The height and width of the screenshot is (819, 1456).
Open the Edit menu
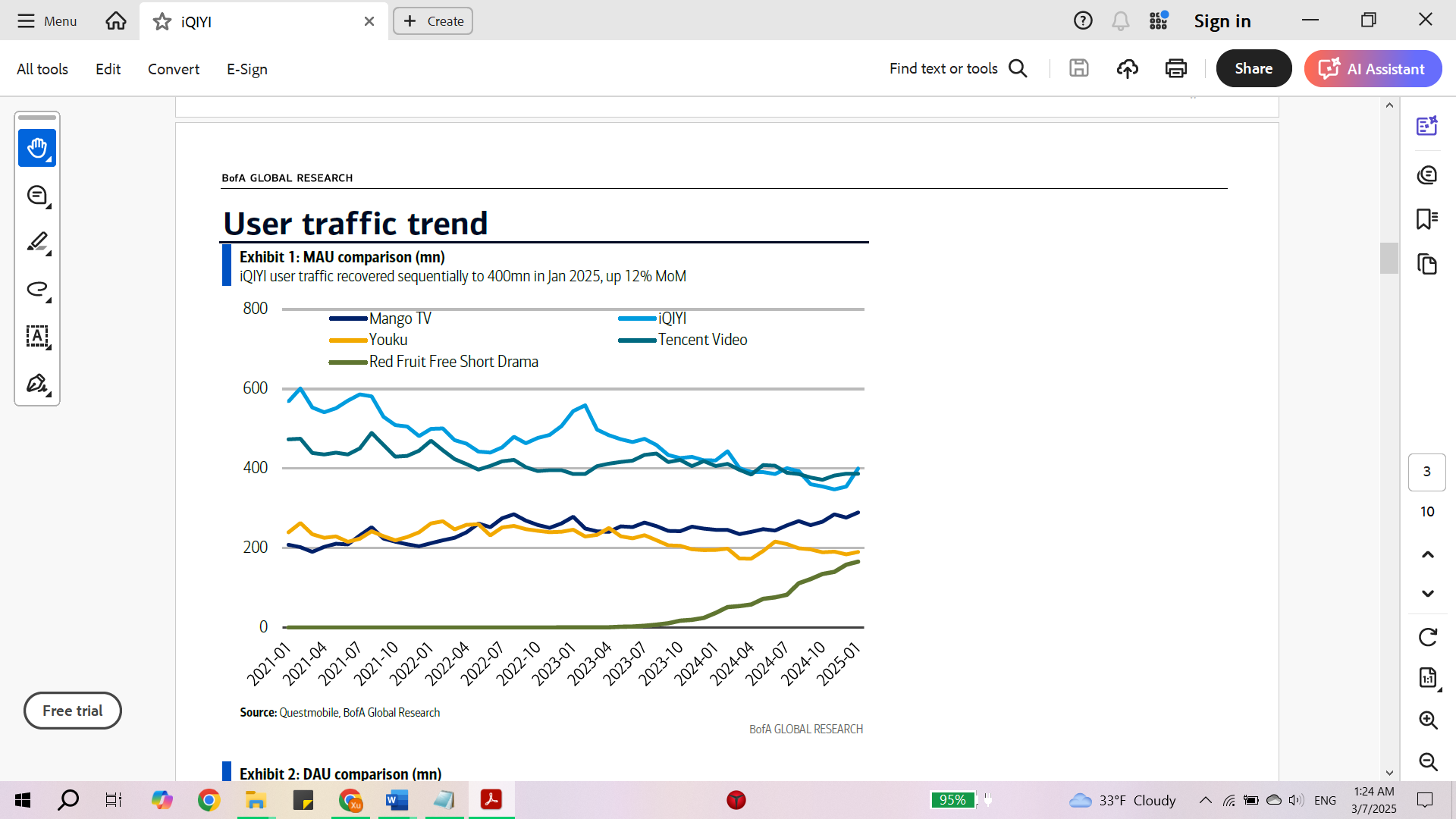click(x=108, y=69)
